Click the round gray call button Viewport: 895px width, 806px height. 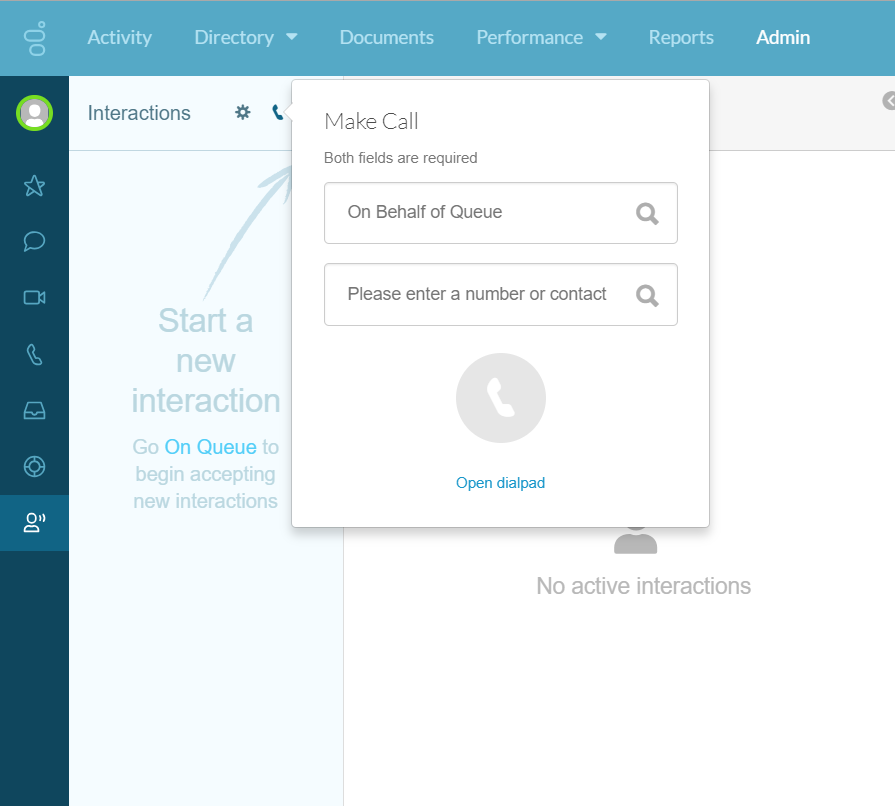pyautogui.click(x=501, y=398)
